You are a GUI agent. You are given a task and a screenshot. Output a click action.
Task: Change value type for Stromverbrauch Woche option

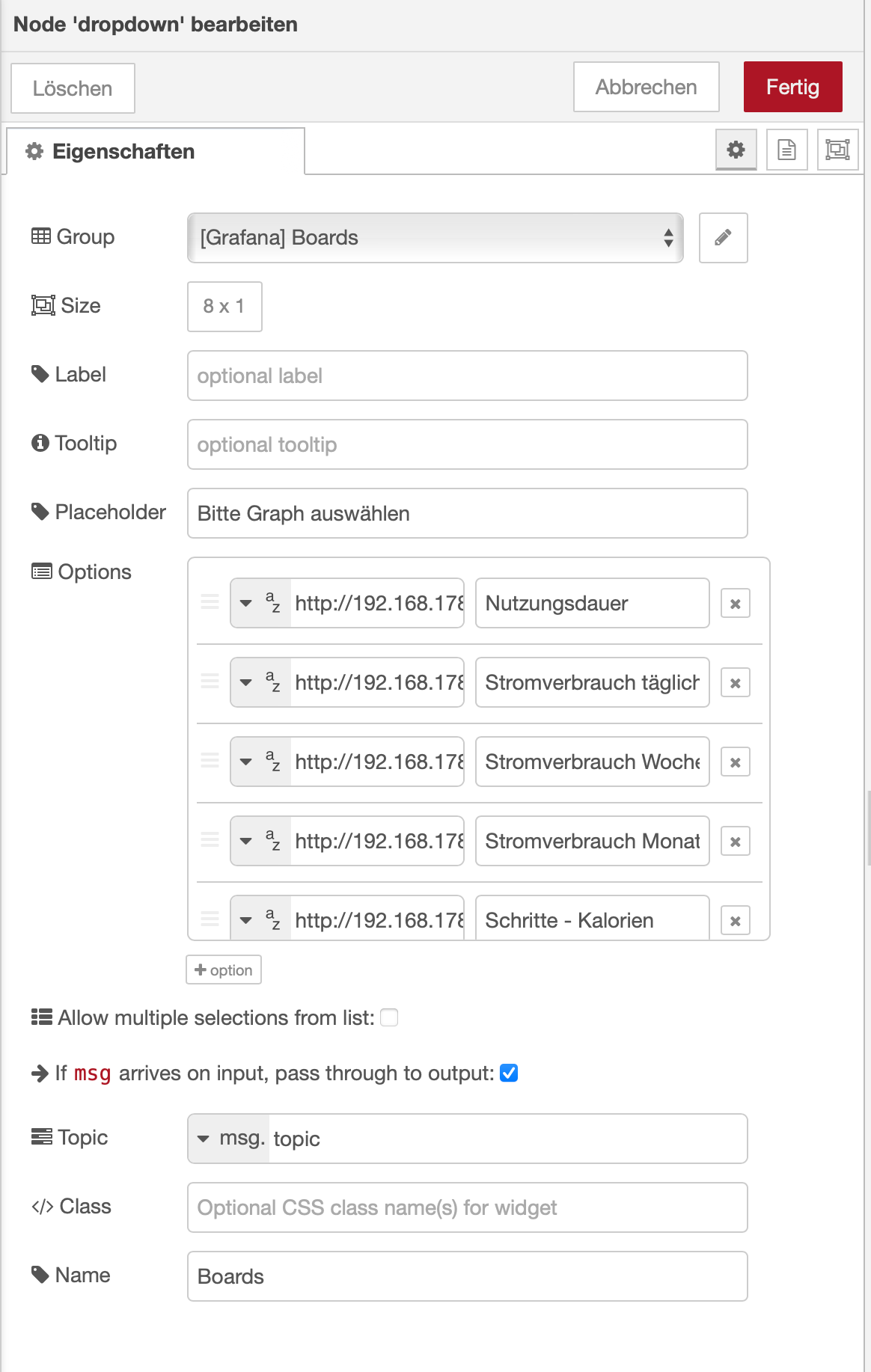tap(260, 762)
